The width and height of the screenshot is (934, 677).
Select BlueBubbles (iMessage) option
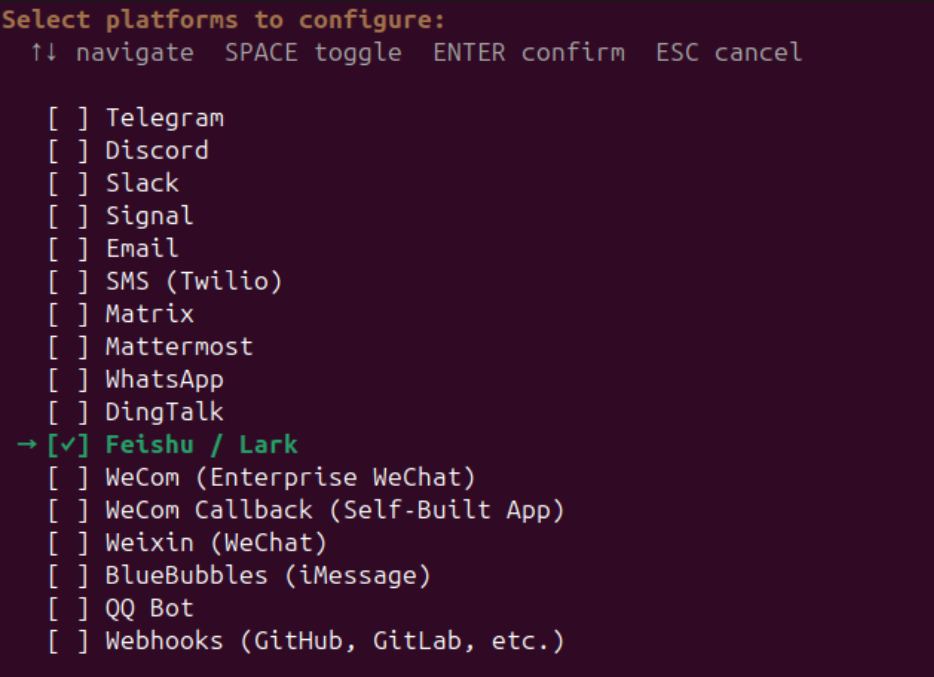click(268, 576)
